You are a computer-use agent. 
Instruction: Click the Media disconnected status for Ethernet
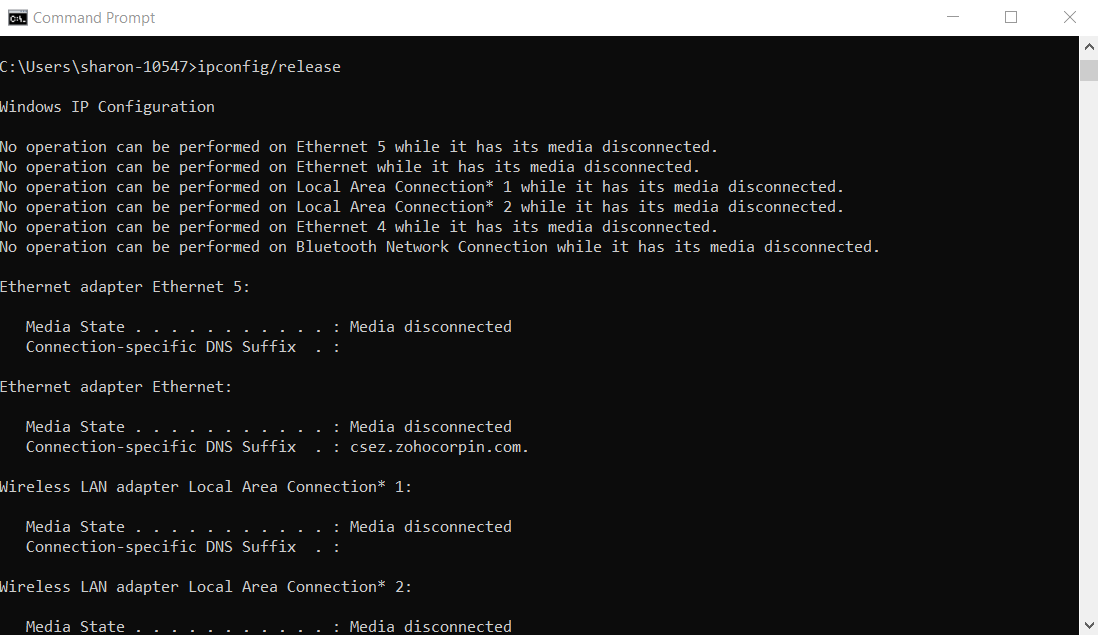[x=430, y=426]
